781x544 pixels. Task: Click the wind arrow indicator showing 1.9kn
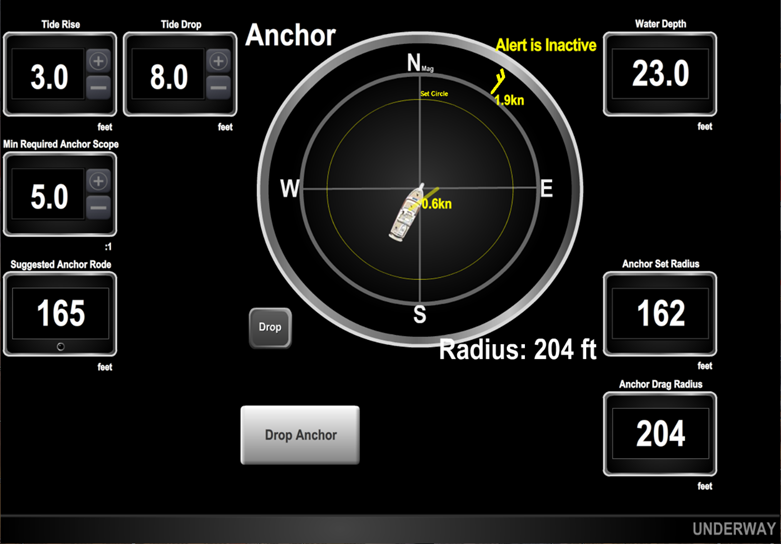coord(500,83)
